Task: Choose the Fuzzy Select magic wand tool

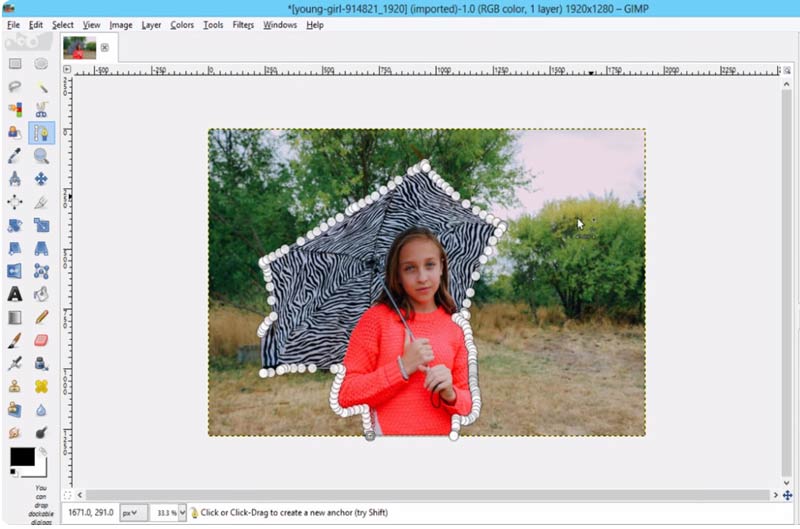Action: click(41, 87)
